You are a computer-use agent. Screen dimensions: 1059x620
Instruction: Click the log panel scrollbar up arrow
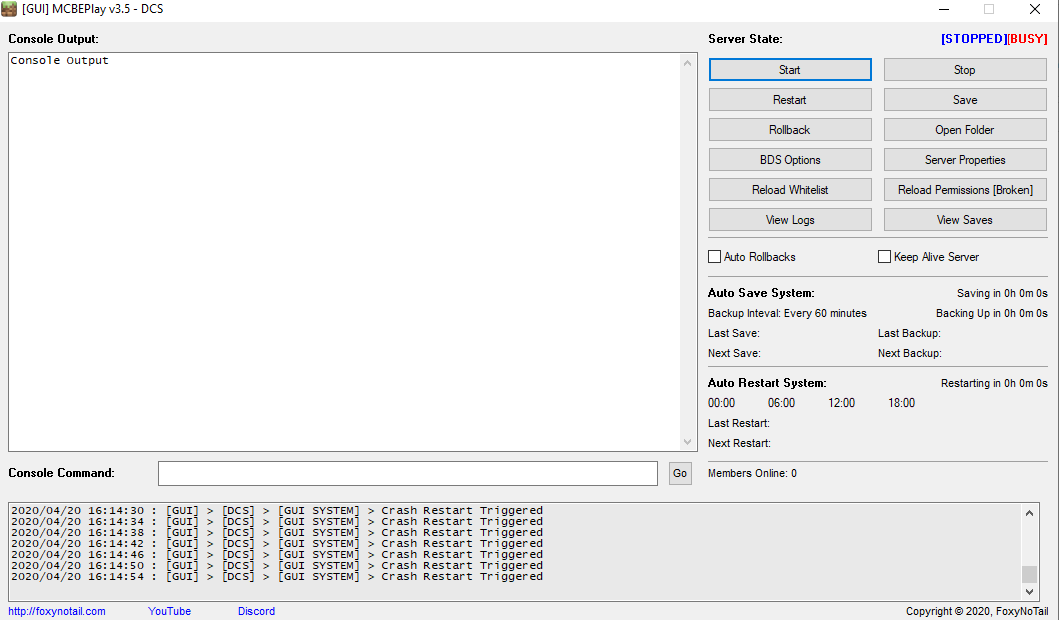coord(1029,513)
